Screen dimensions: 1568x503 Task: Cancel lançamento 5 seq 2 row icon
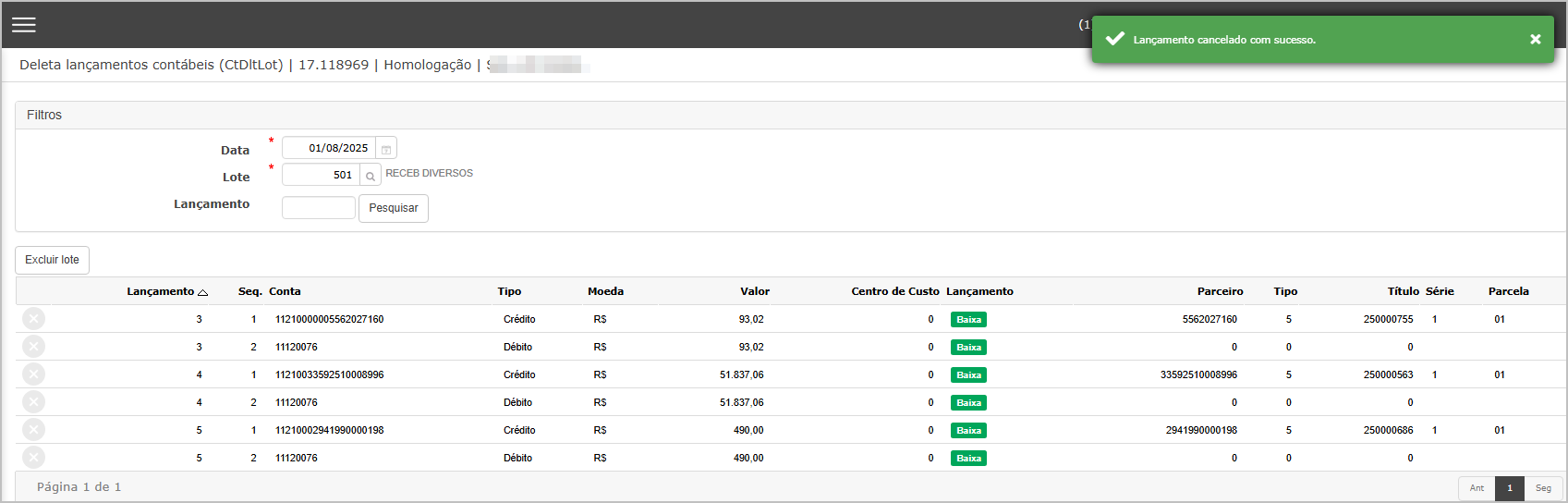(x=33, y=458)
